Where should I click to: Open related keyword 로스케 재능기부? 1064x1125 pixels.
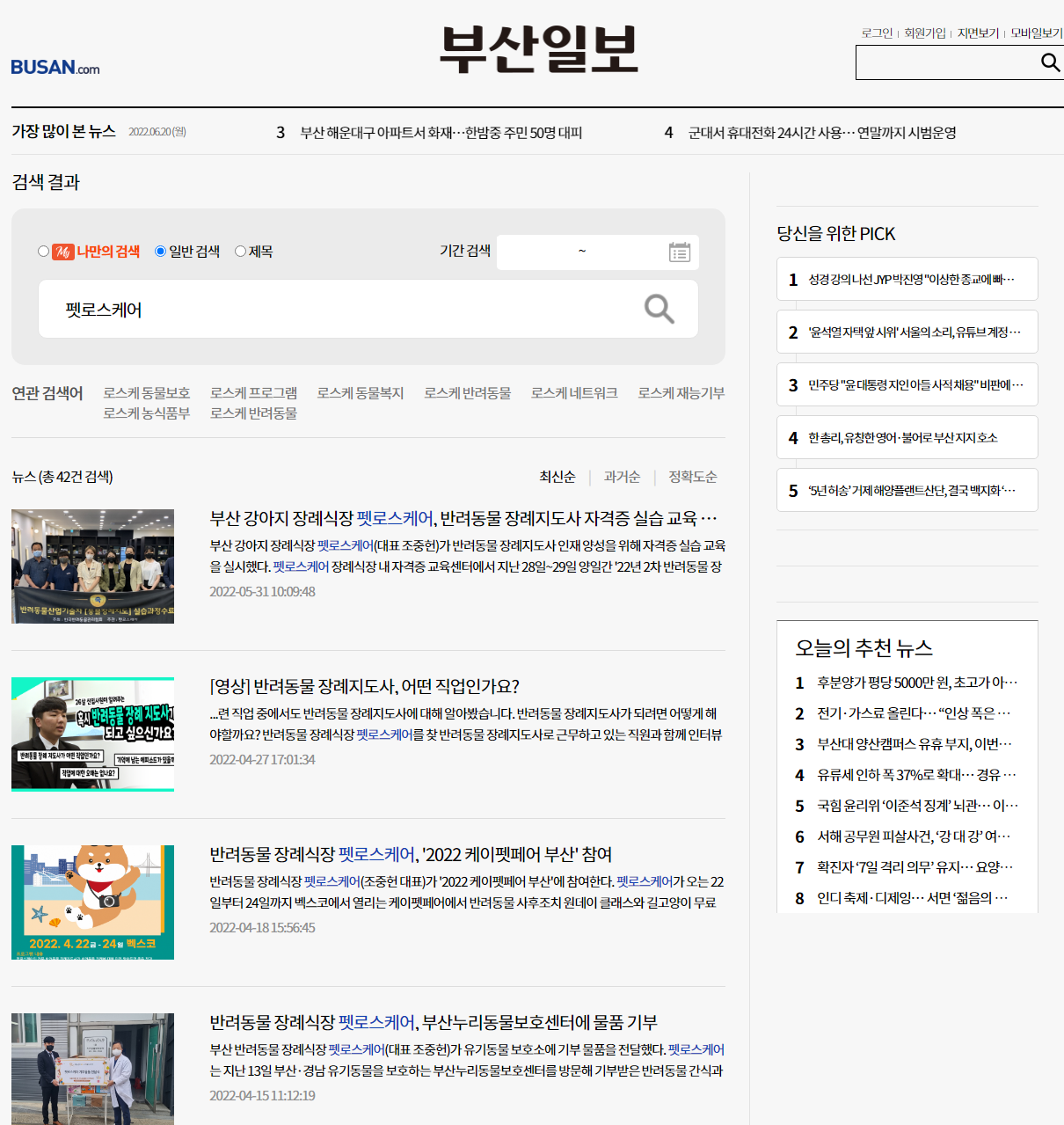tap(681, 393)
